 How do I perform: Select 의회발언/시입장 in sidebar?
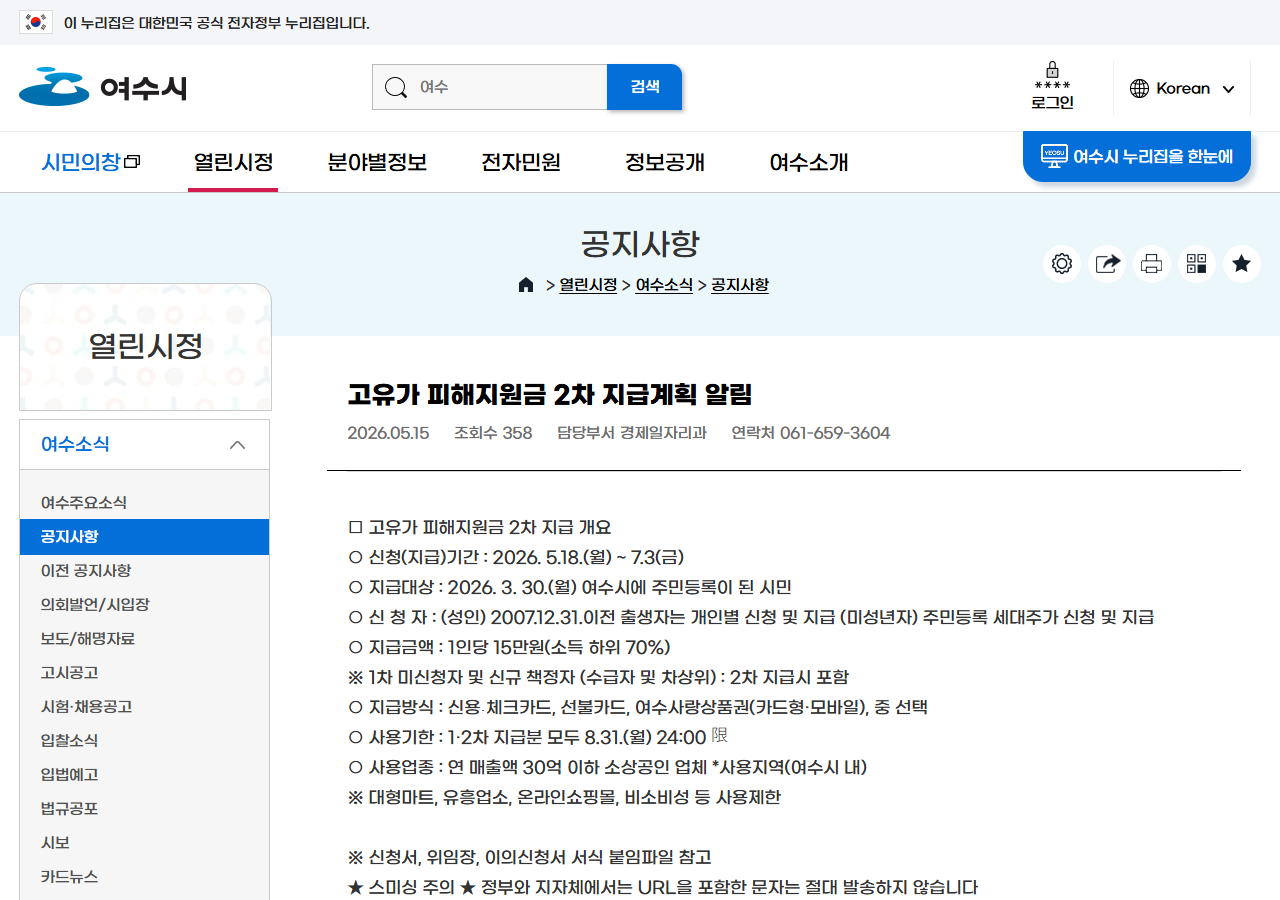[144, 604]
